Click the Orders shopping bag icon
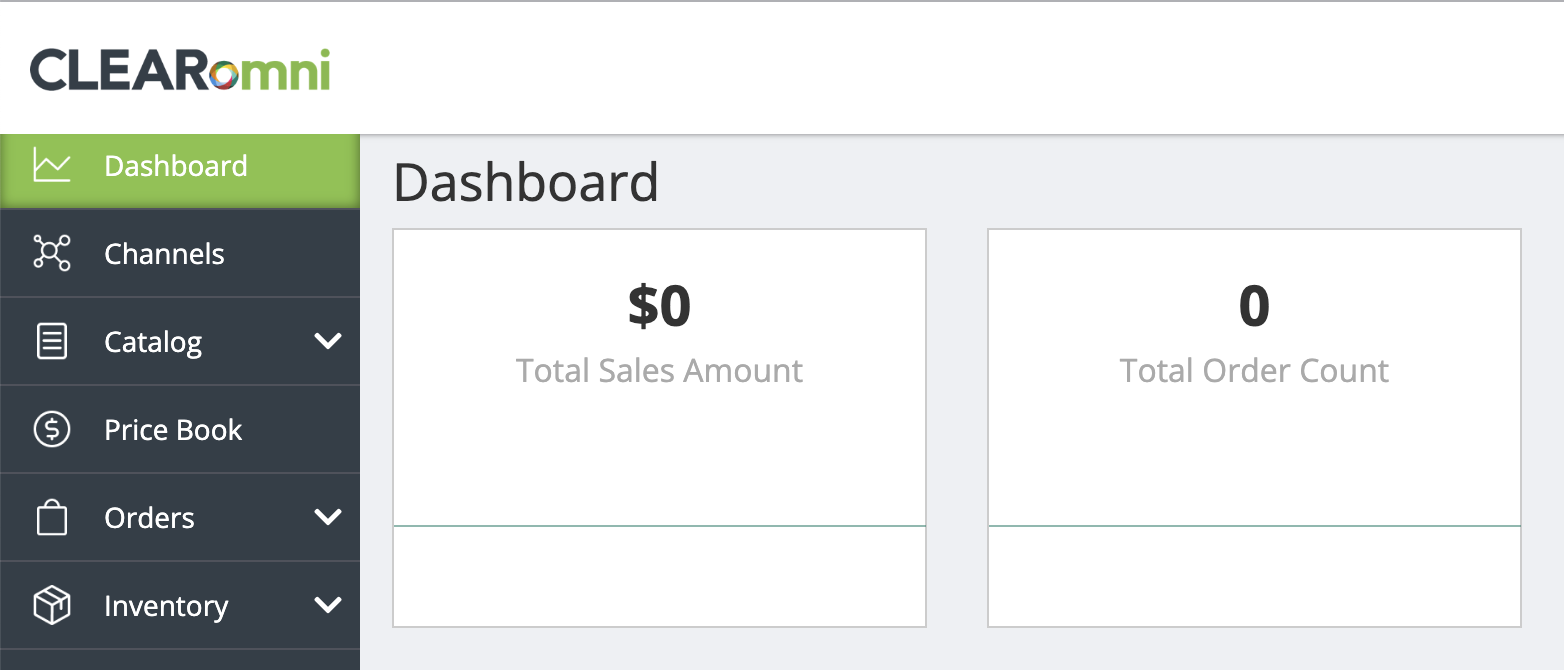The width and height of the screenshot is (1564, 670). [52, 517]
